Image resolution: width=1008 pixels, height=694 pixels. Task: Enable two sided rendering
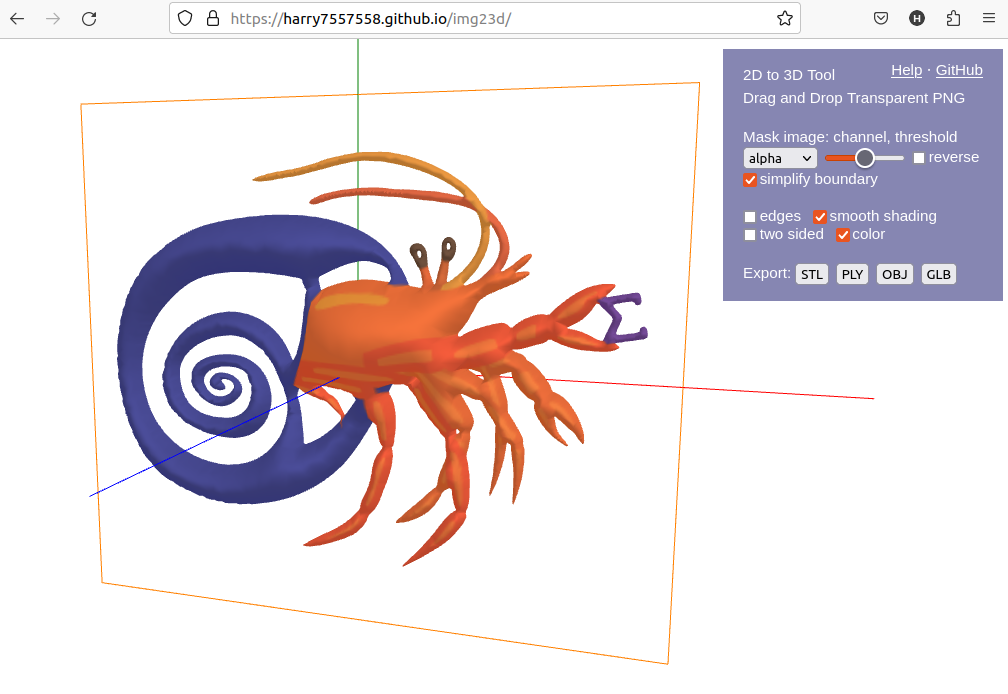point(750,234)
